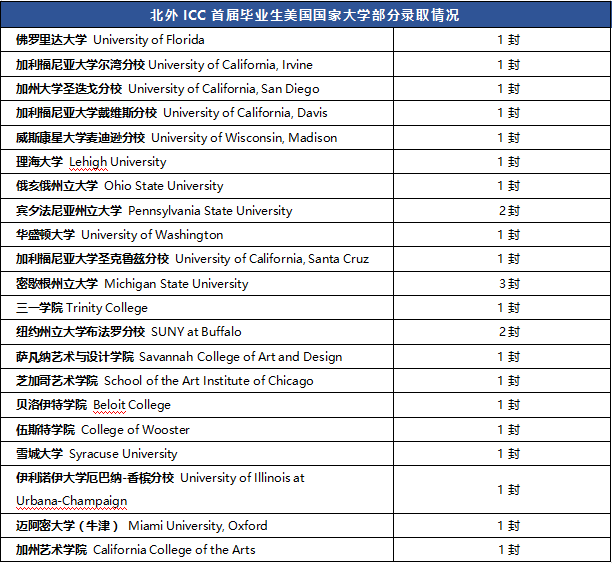Select the University of Florida cell
The height and width of the screenshot is (563, 612).
[x=197, y=39]
